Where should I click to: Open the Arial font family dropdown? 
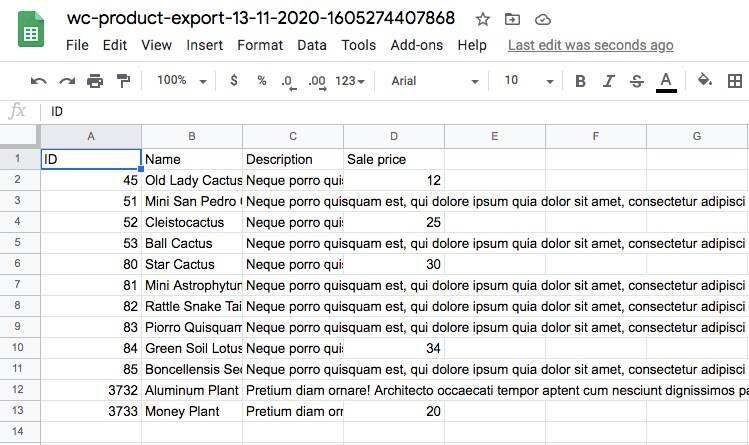click(x=434, y=81)
